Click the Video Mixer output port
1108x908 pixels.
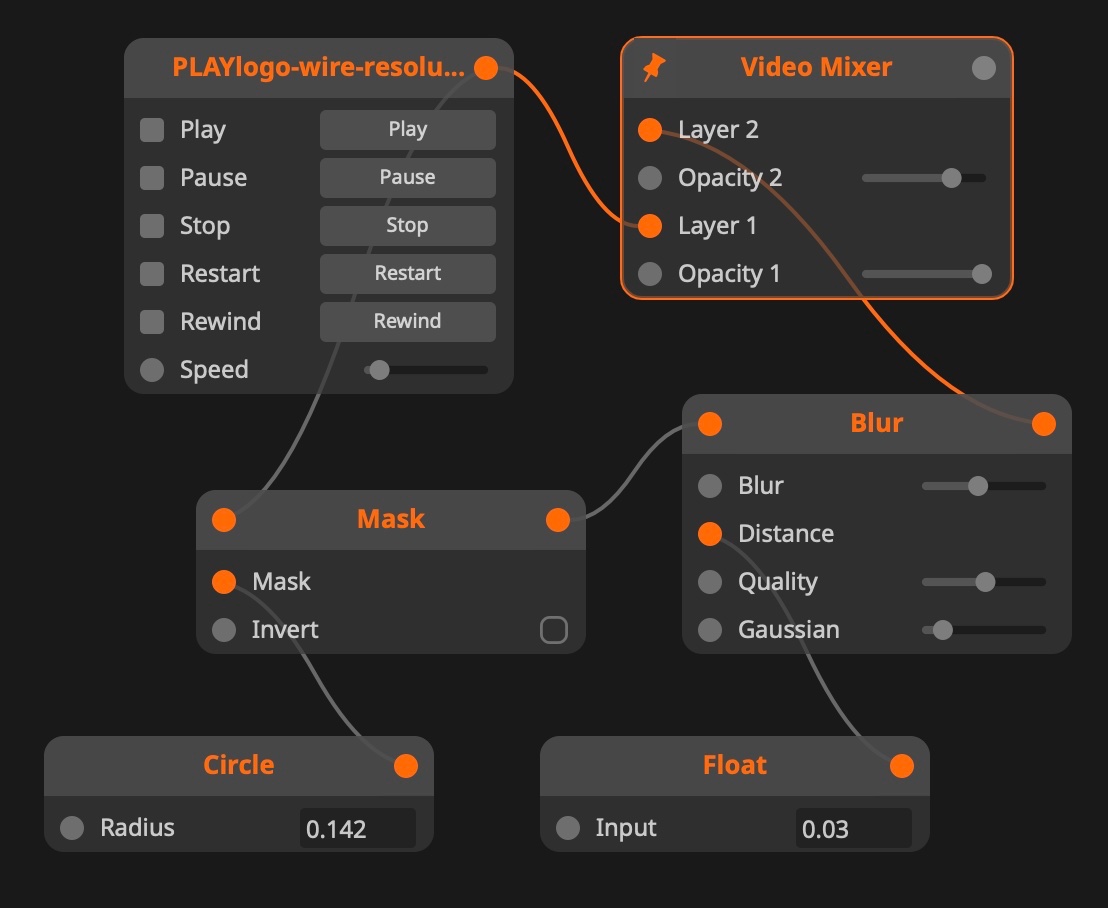tap(984, 68)
